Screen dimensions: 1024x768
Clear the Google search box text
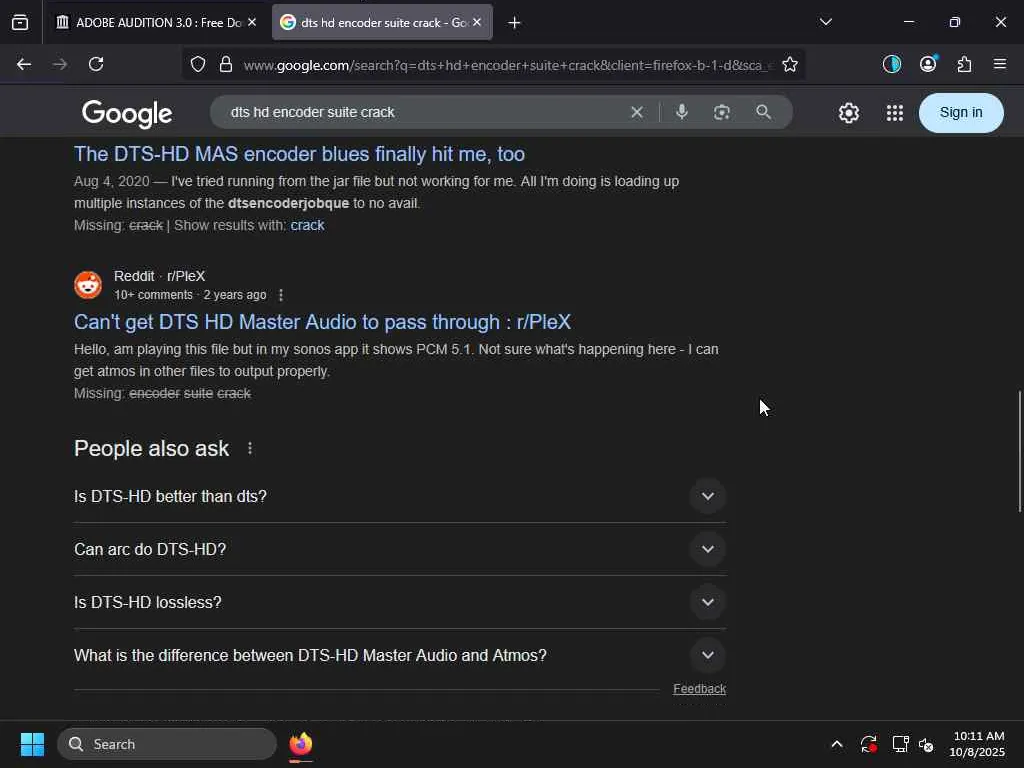click(637, 112)
